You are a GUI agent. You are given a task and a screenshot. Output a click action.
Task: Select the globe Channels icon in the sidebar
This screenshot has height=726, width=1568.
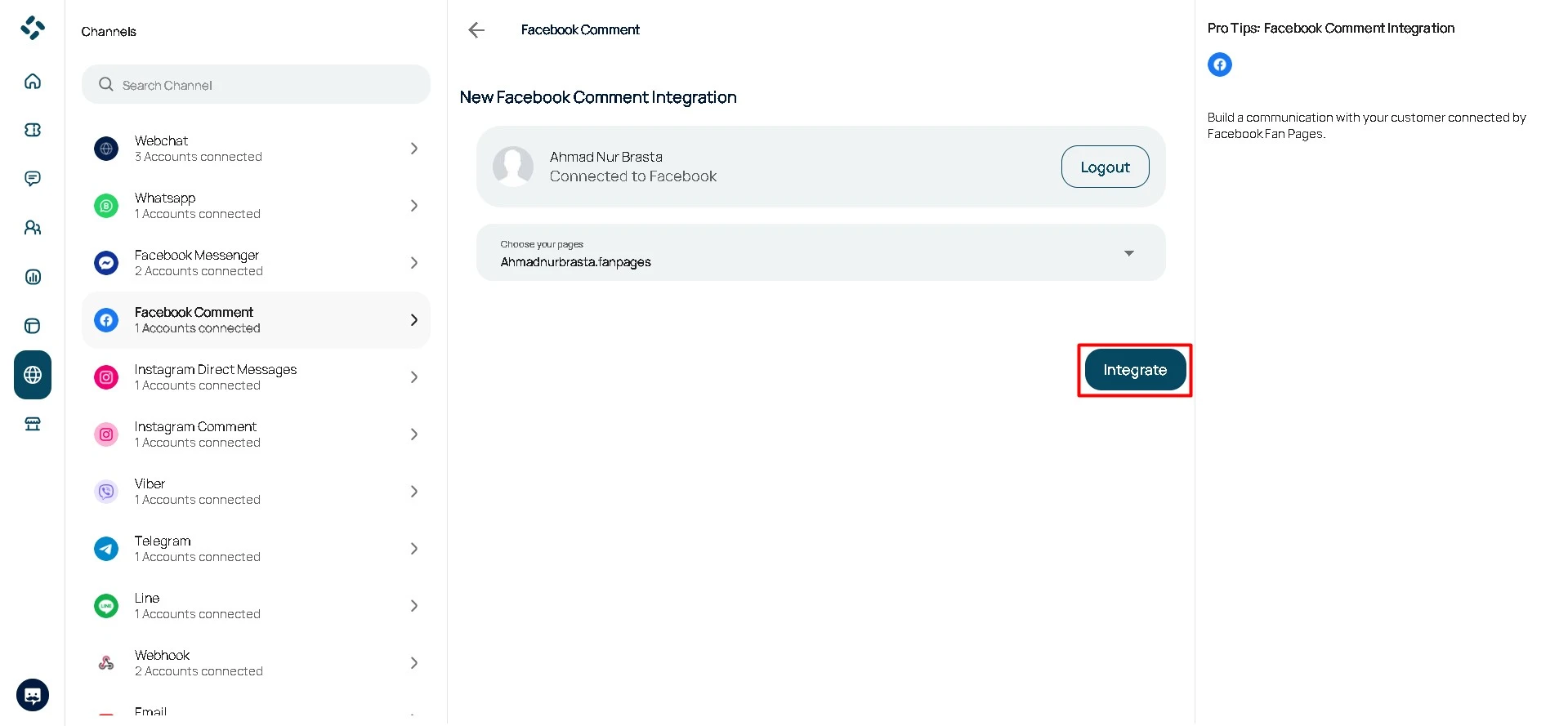pos(33,375)
